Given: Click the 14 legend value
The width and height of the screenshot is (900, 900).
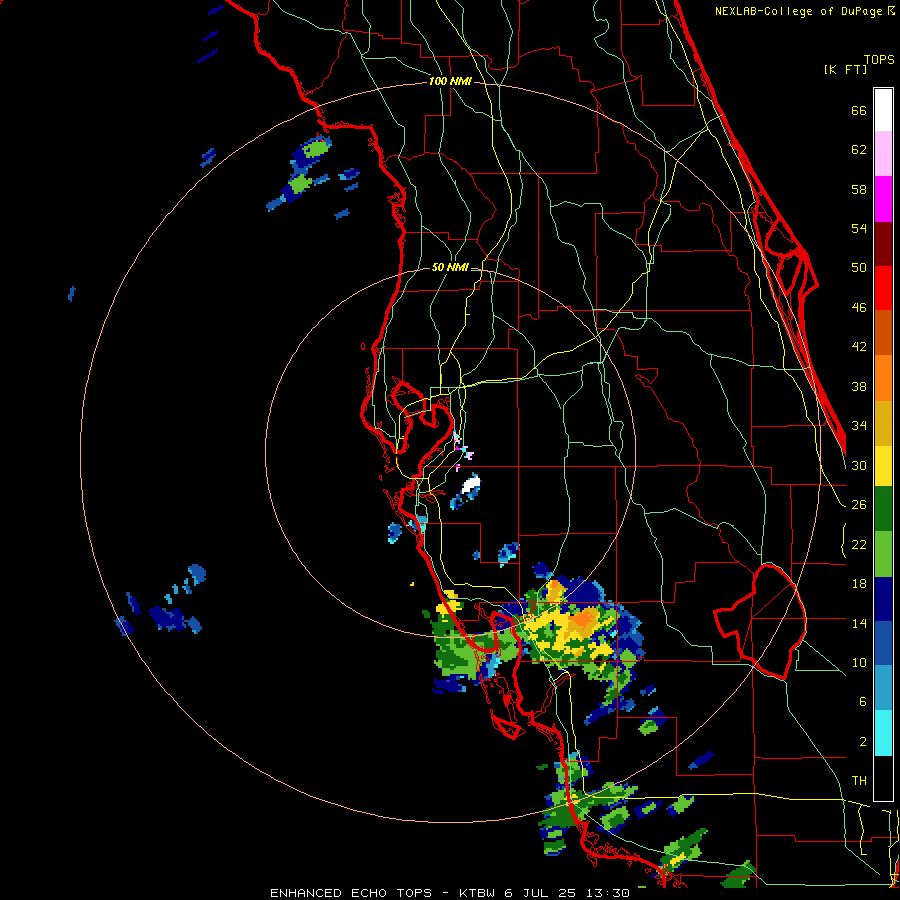Looking at the screenshot, I should (x=859, y=623).
